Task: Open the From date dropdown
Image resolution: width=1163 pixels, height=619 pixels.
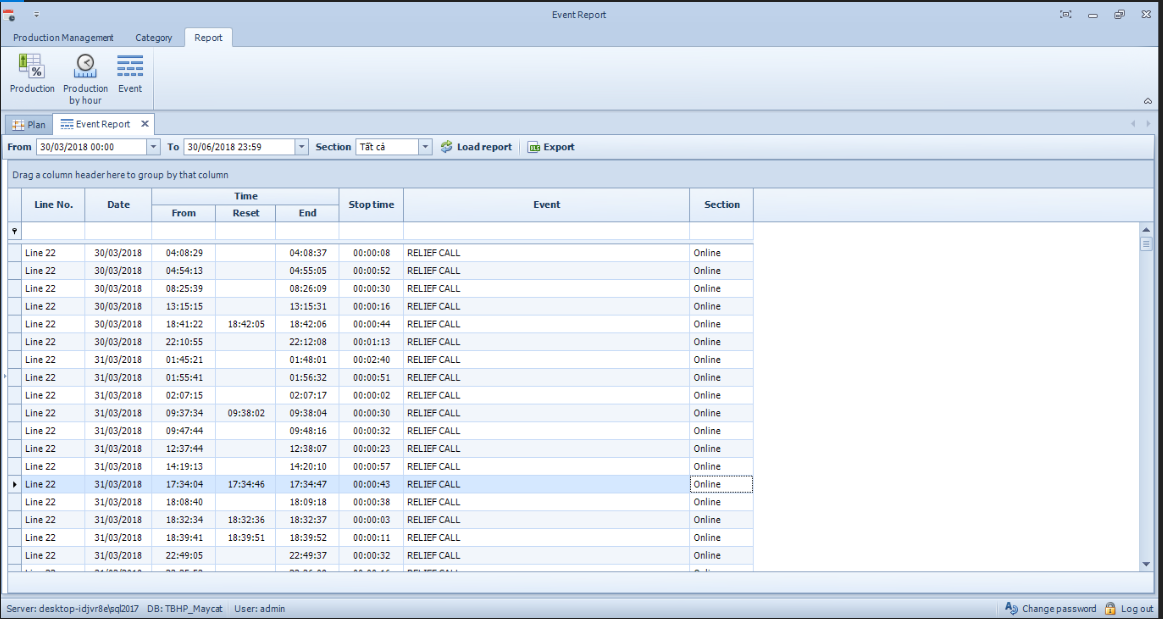Action: pos(153,147)
